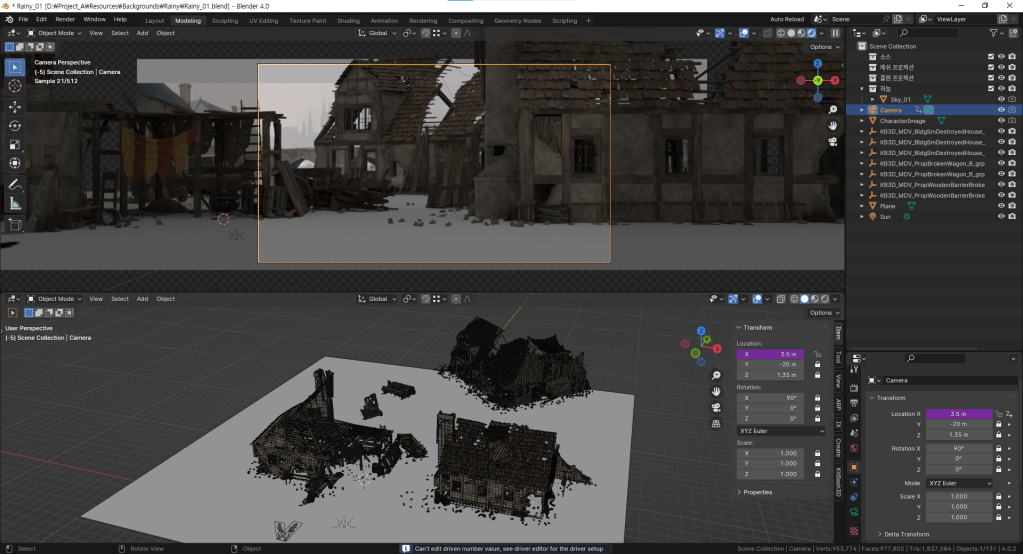Click the Options button in top viewport
This screenshot has height=554, width=1023.
[822, 47]
